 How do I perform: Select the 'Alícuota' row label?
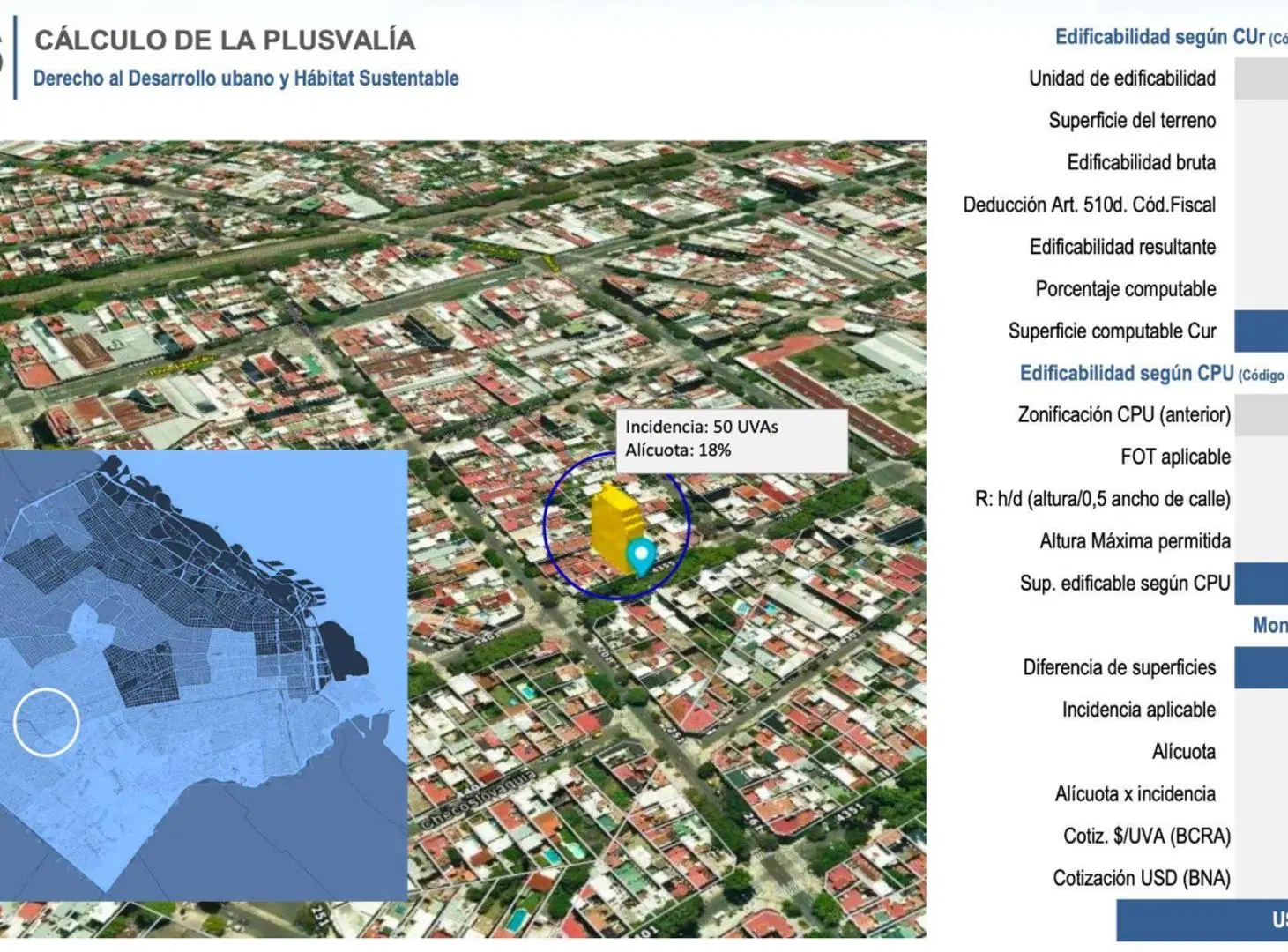pyautogui.click(x=1183, y=752)
